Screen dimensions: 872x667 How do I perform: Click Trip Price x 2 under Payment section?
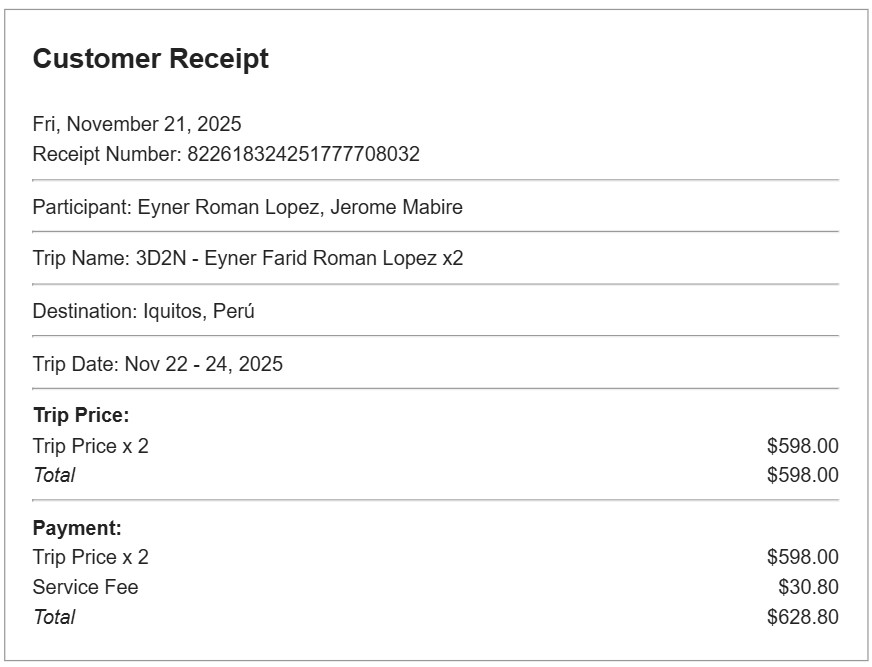[x=90, y=558]
